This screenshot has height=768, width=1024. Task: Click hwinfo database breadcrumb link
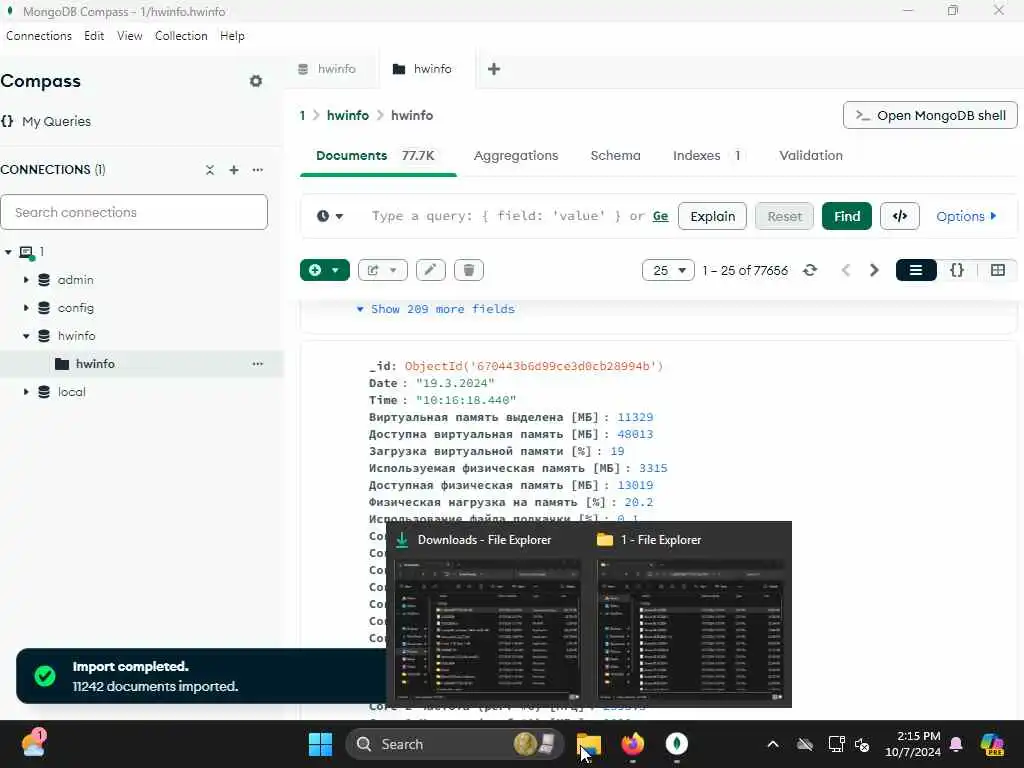(x=347, y=116)
